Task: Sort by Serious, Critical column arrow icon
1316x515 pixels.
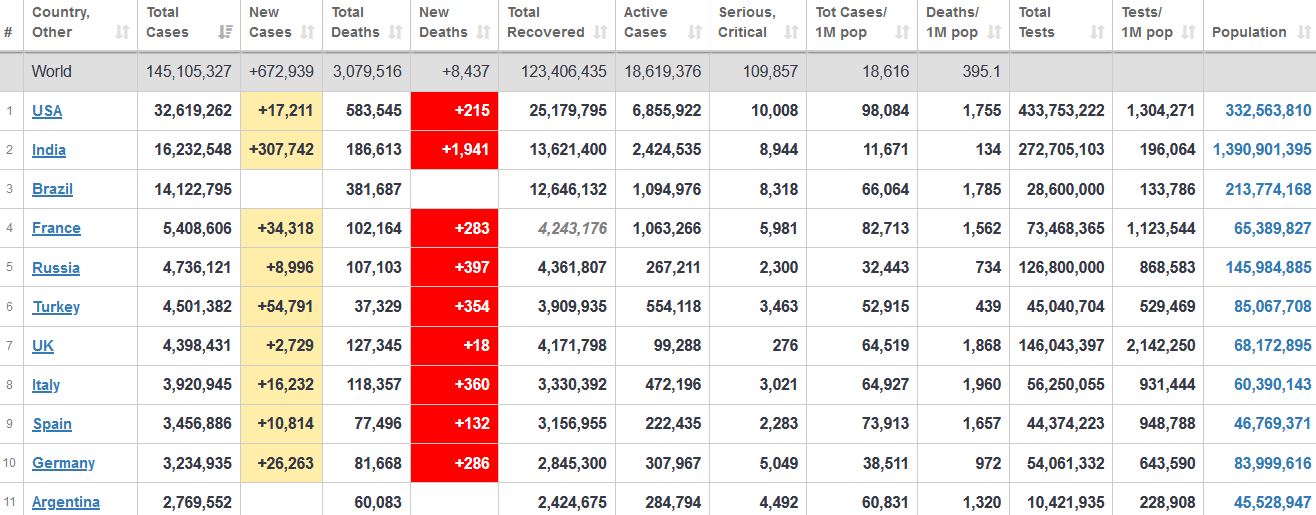Action: coord(792,32)
